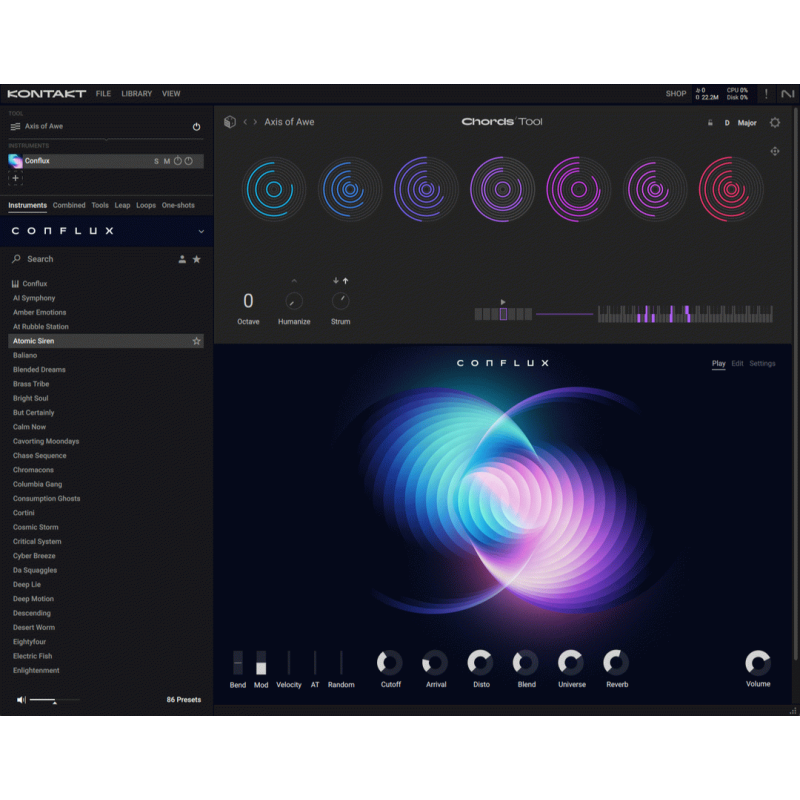Trigger the third indigo chord disc
Image resolution: width=800 pixels, height=800 pixels.
pyautogui.click(x=426, y=189)
